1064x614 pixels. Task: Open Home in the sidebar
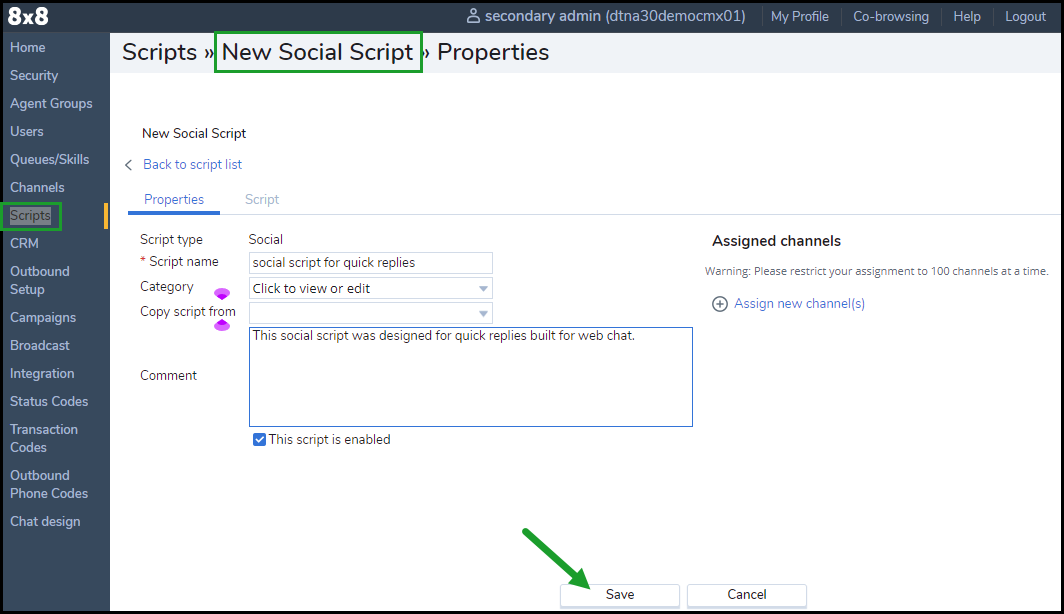[x=28, y=47]
